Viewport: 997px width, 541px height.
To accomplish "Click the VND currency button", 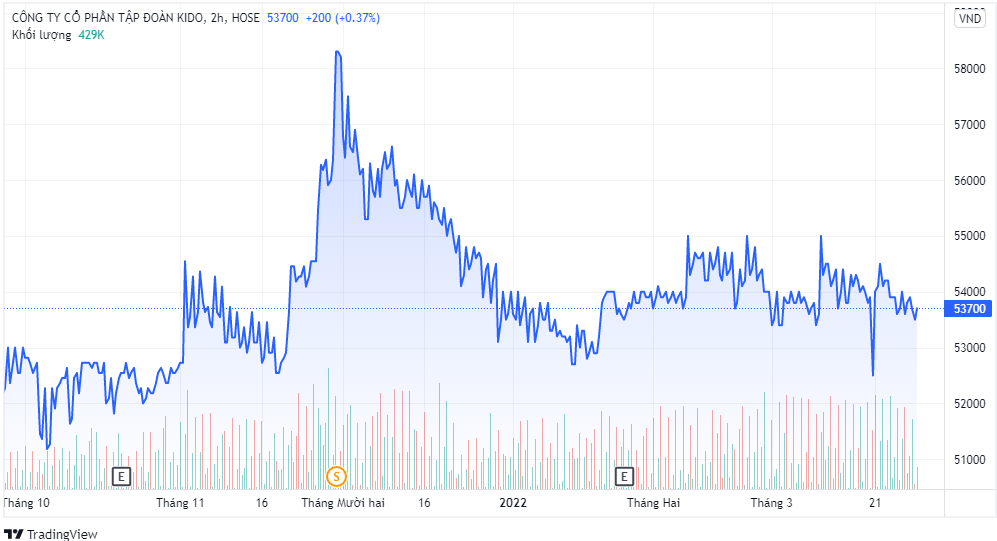I will (970, 18).
